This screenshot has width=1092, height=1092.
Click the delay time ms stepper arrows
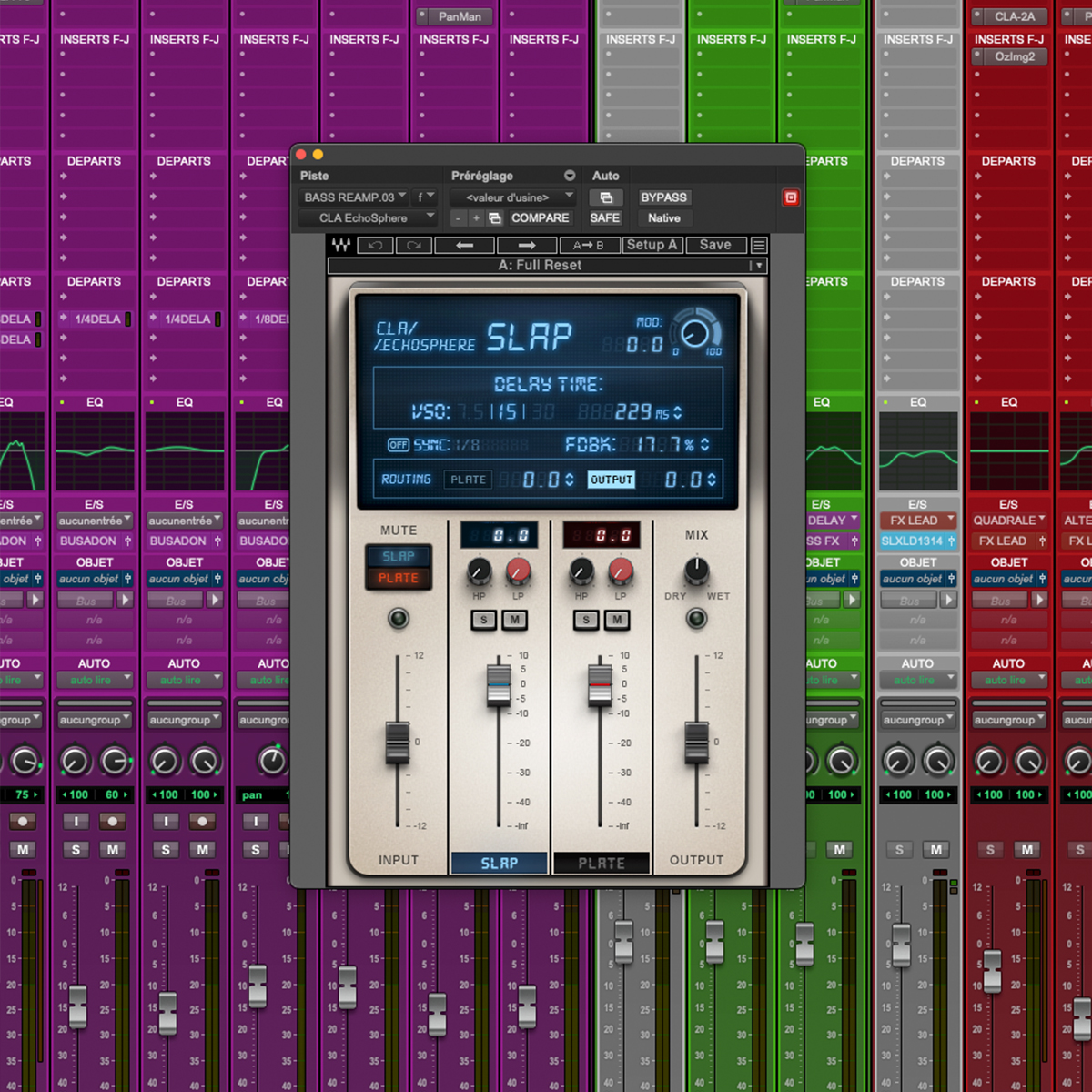[677, 412]
